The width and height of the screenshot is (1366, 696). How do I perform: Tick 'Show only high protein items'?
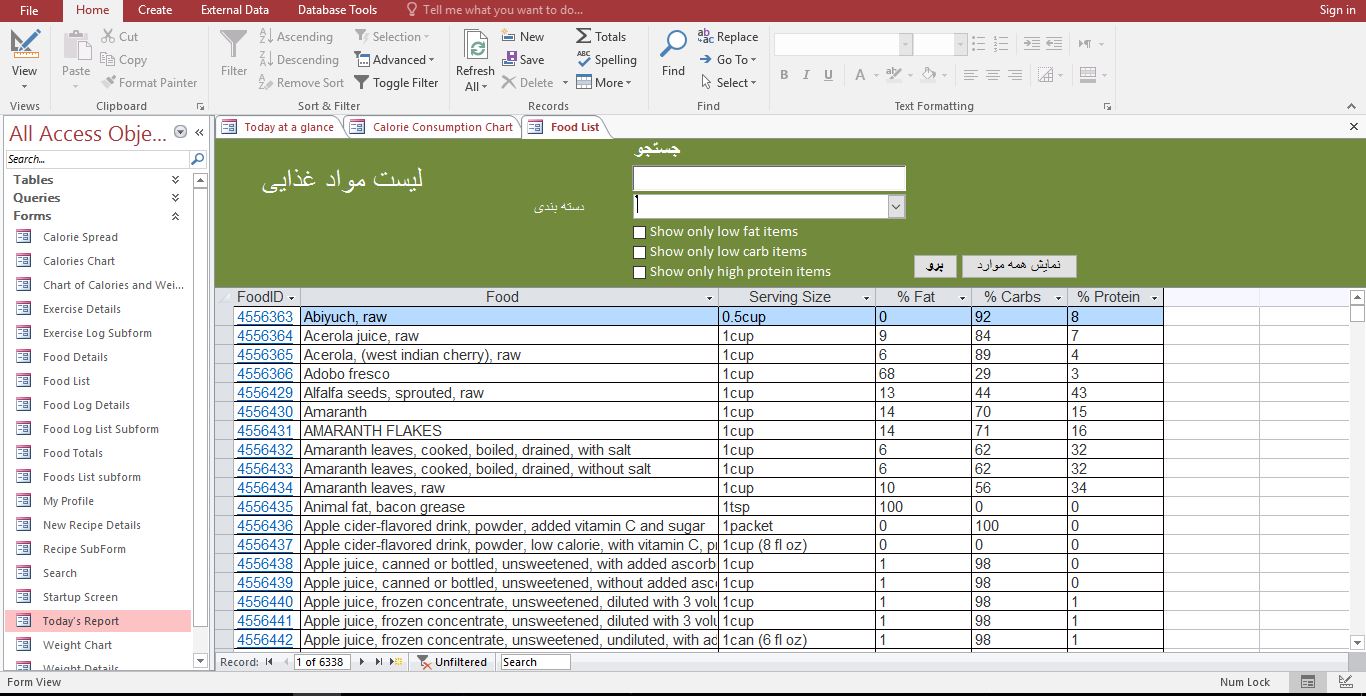[x=640, y=272]
